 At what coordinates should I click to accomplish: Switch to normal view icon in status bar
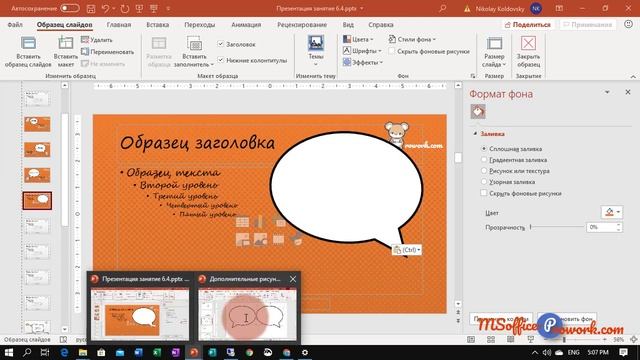471,340
